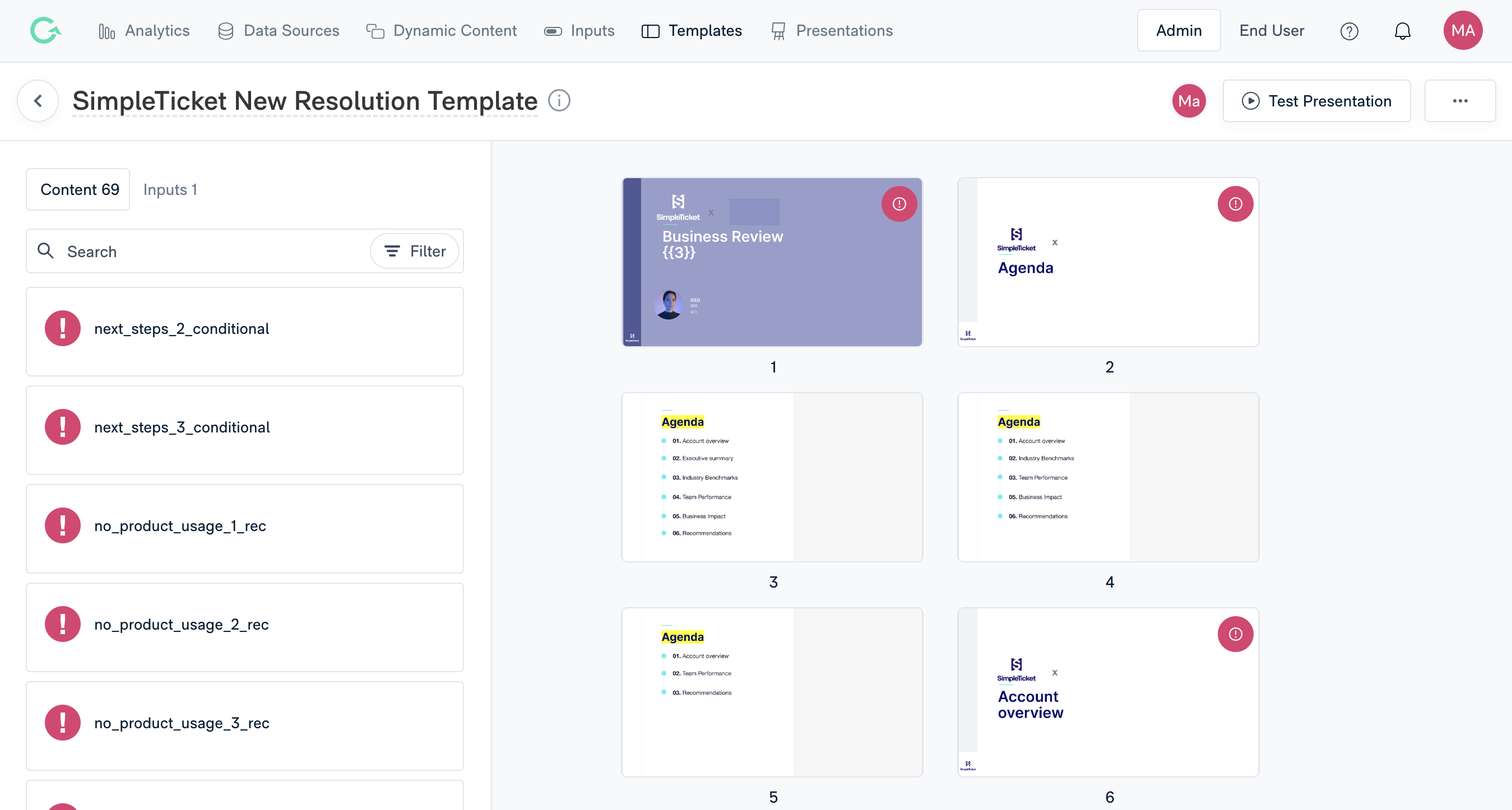Open the Inputs nav item
Viewport: 1512px width, 810px height.
coord(579,30)
